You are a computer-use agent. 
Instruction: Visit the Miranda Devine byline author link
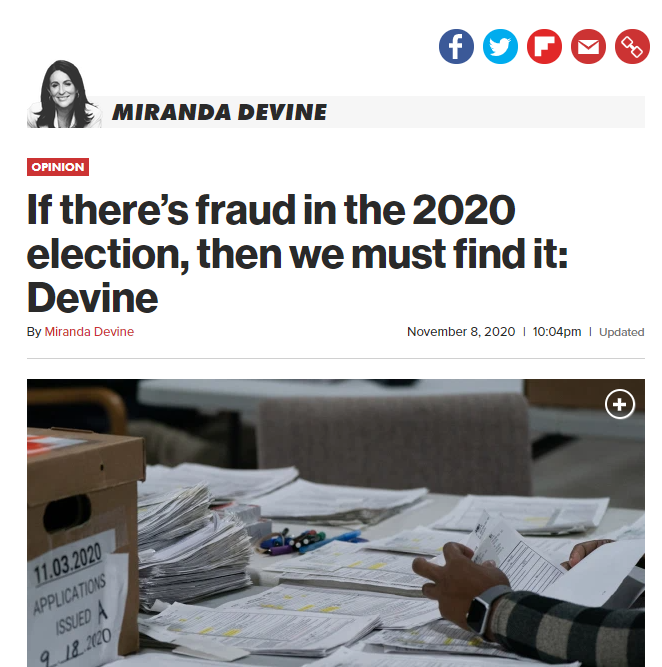click(x=89, y=332)
